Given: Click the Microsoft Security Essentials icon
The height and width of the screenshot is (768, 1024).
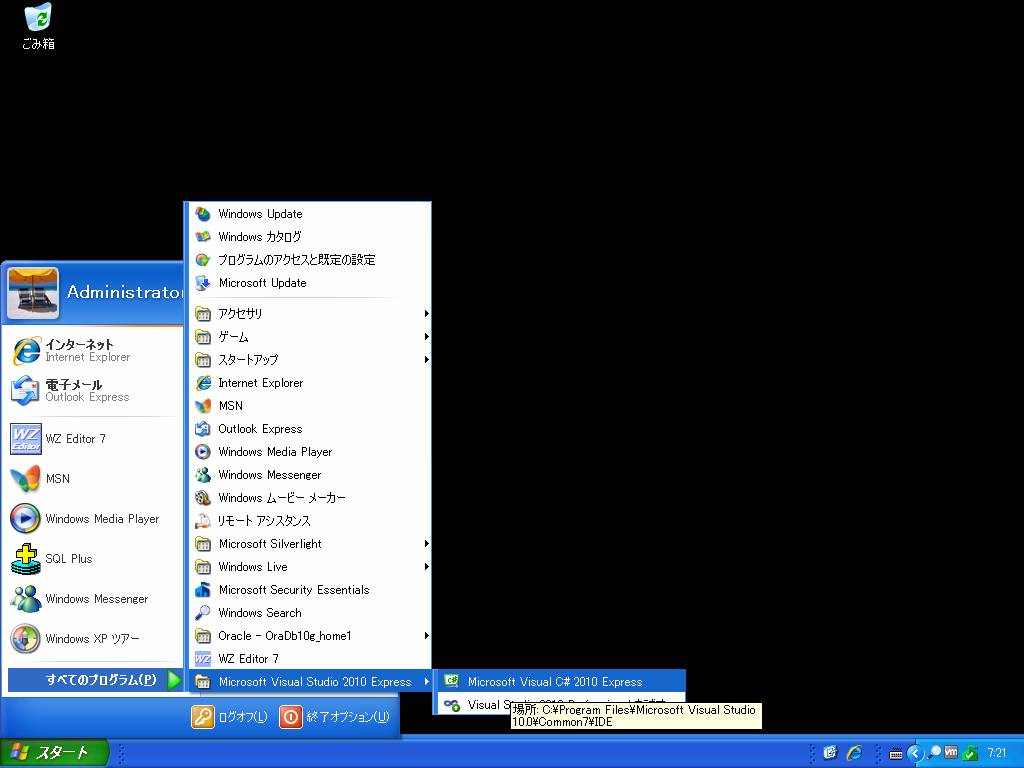Looking at the screenshot, I should coord(203,590).
